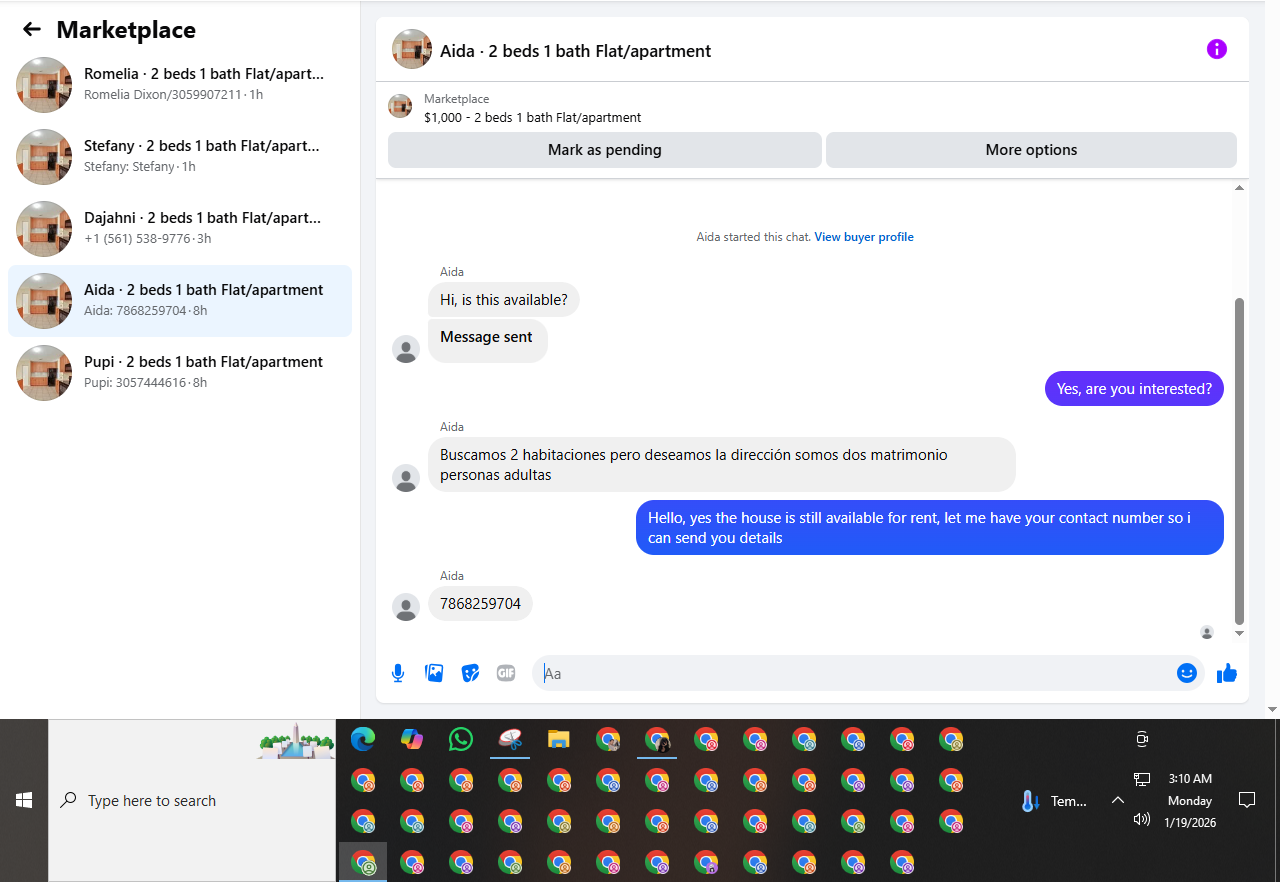Click the "Hi, is this available?" message
1280x882 pixels.
point(504,299)
